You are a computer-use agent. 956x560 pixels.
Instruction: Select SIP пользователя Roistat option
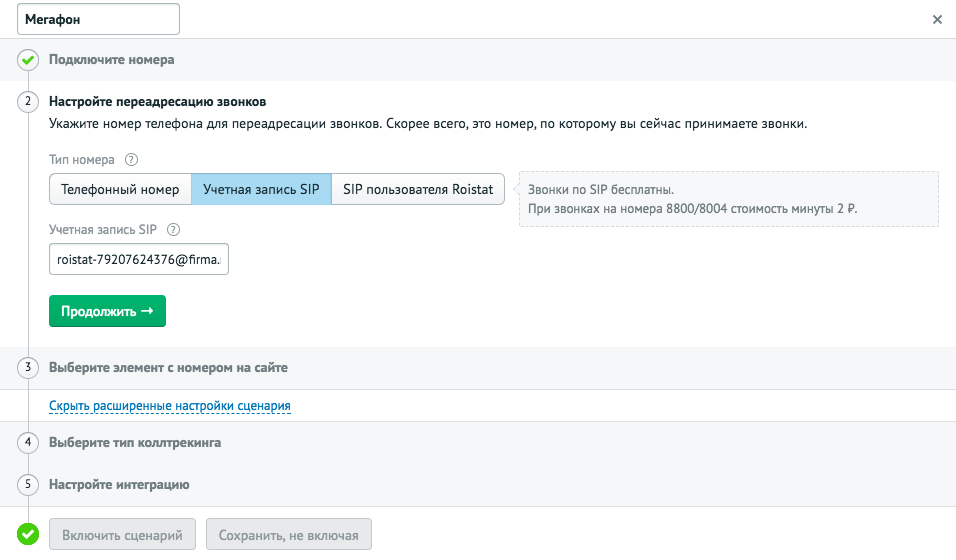(x=418, y=189)
